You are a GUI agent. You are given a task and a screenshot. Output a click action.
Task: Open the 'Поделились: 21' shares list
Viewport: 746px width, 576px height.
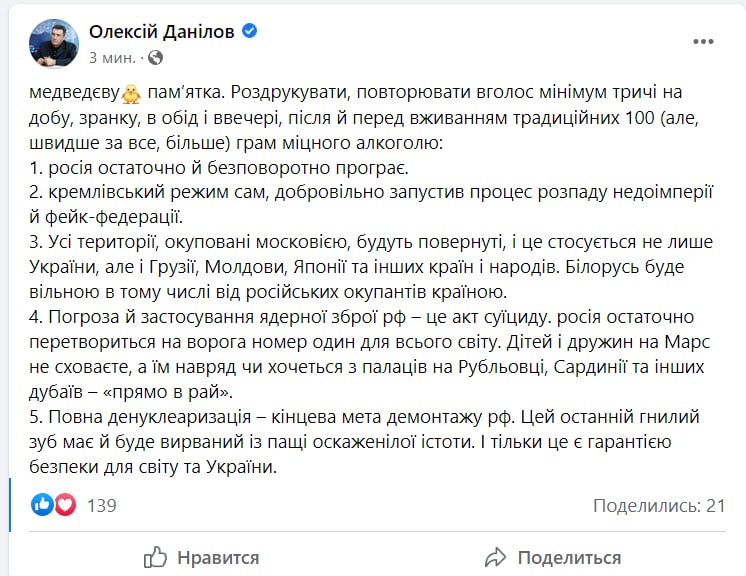pyautogui.click(x=659, y=505)
